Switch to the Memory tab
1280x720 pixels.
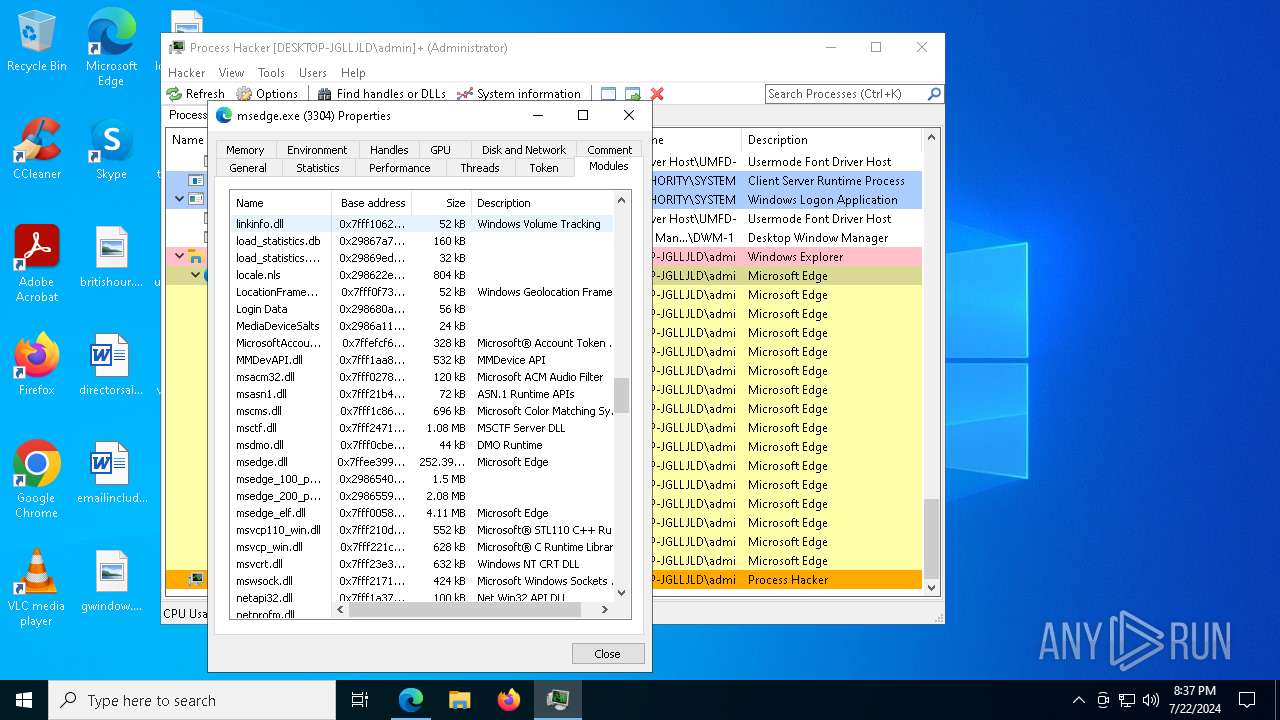click(x=245, y=150)
